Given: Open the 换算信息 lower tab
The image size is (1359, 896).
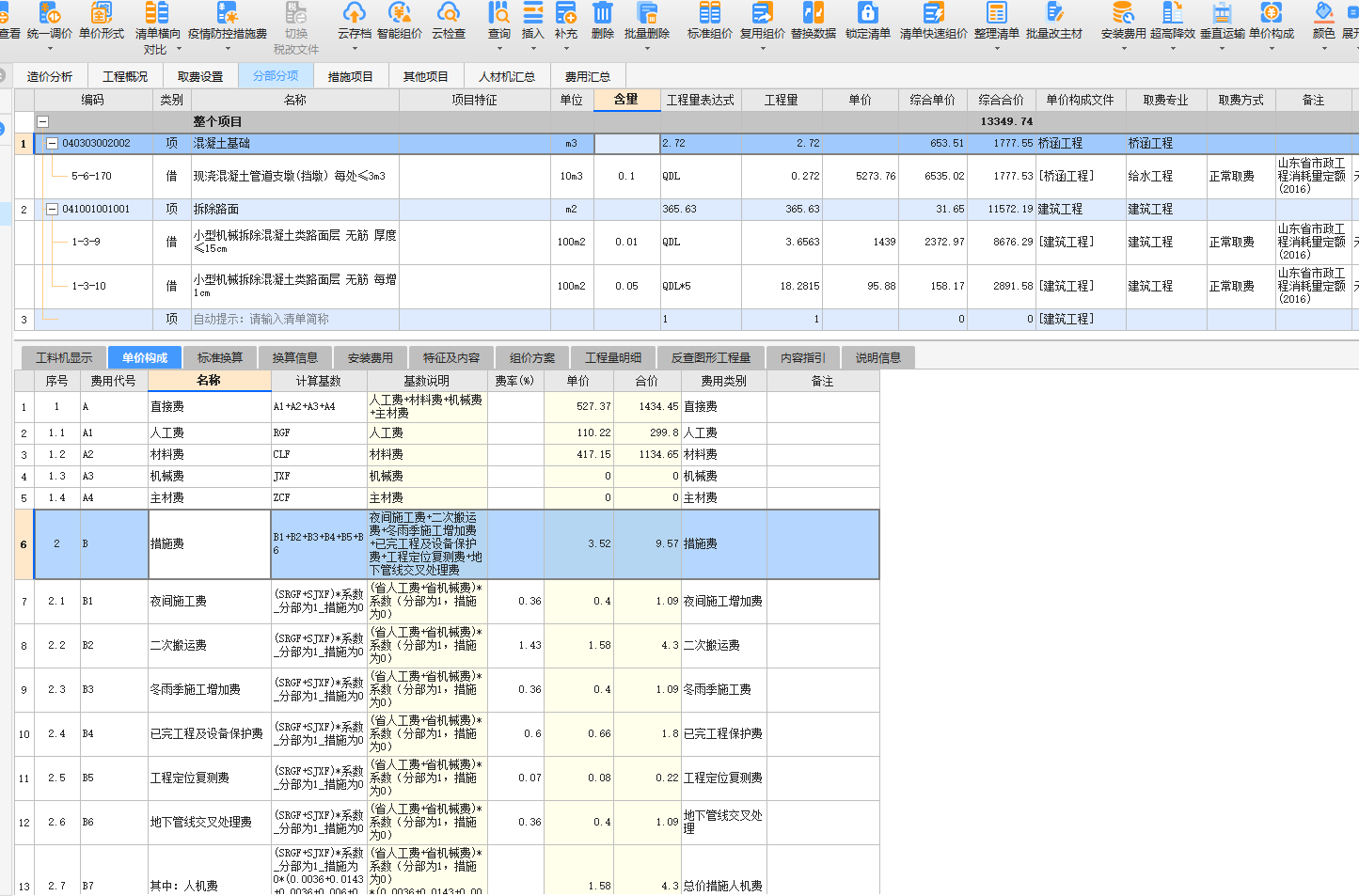Looking at the screenshot, I should tap(295, 358).
